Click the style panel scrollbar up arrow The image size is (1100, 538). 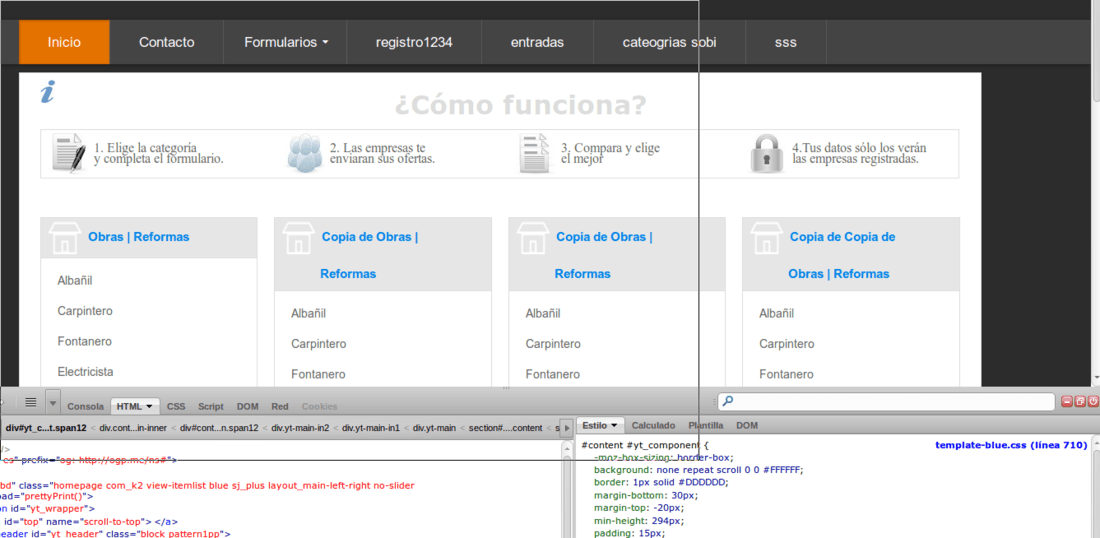click(1095, 444)
